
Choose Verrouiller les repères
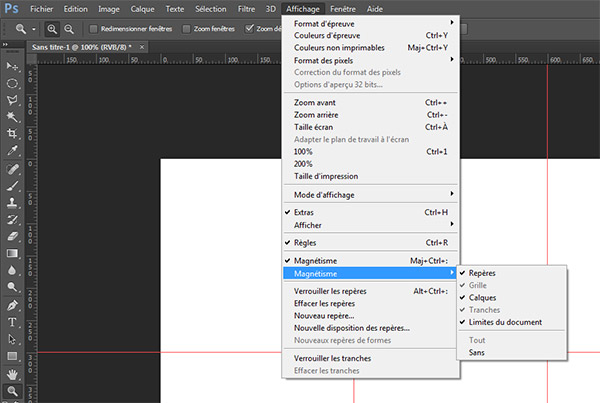click(x=371, y=291)
